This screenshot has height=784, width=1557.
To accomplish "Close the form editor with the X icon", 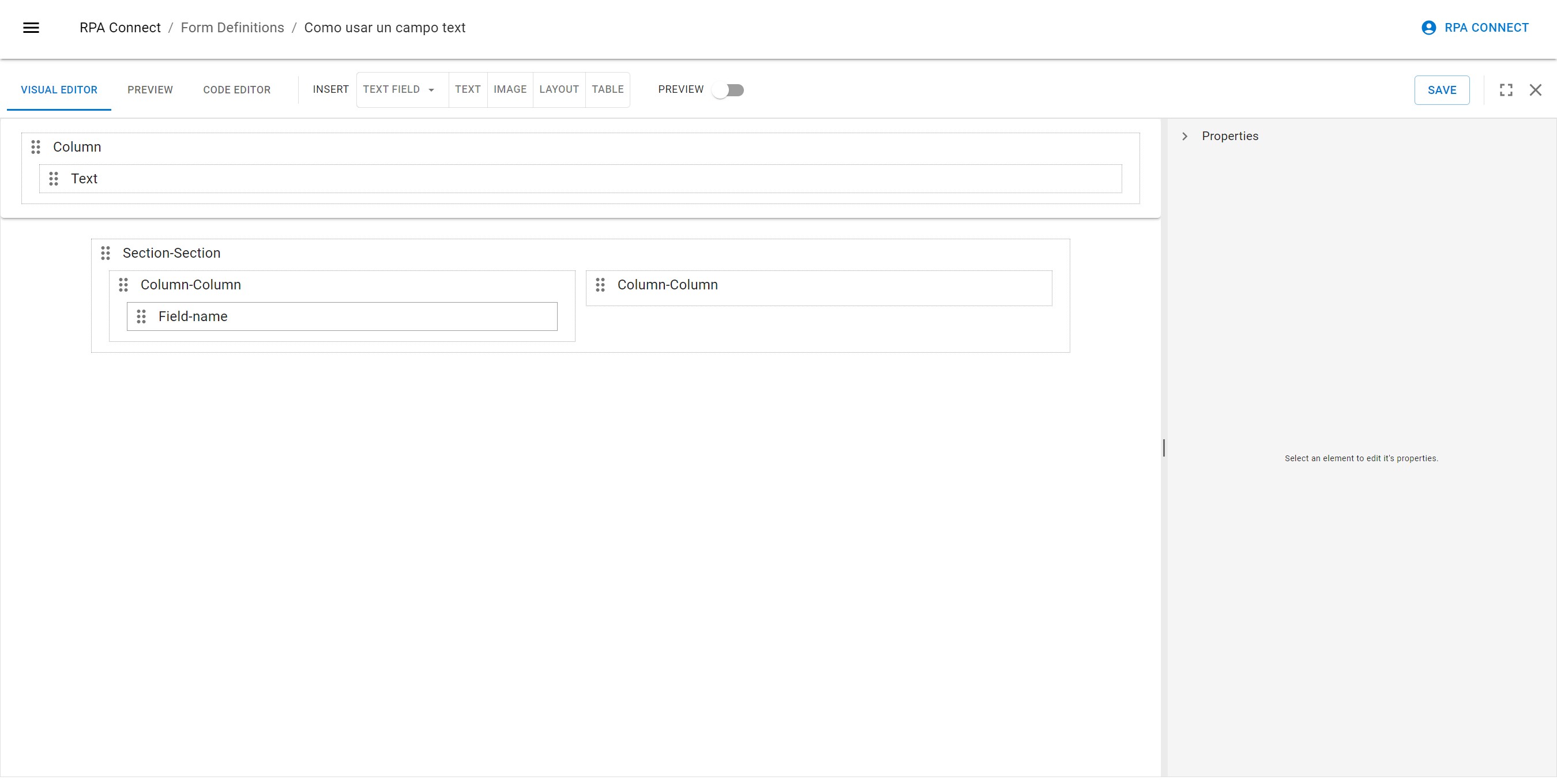I will (x=1536, y=89).
